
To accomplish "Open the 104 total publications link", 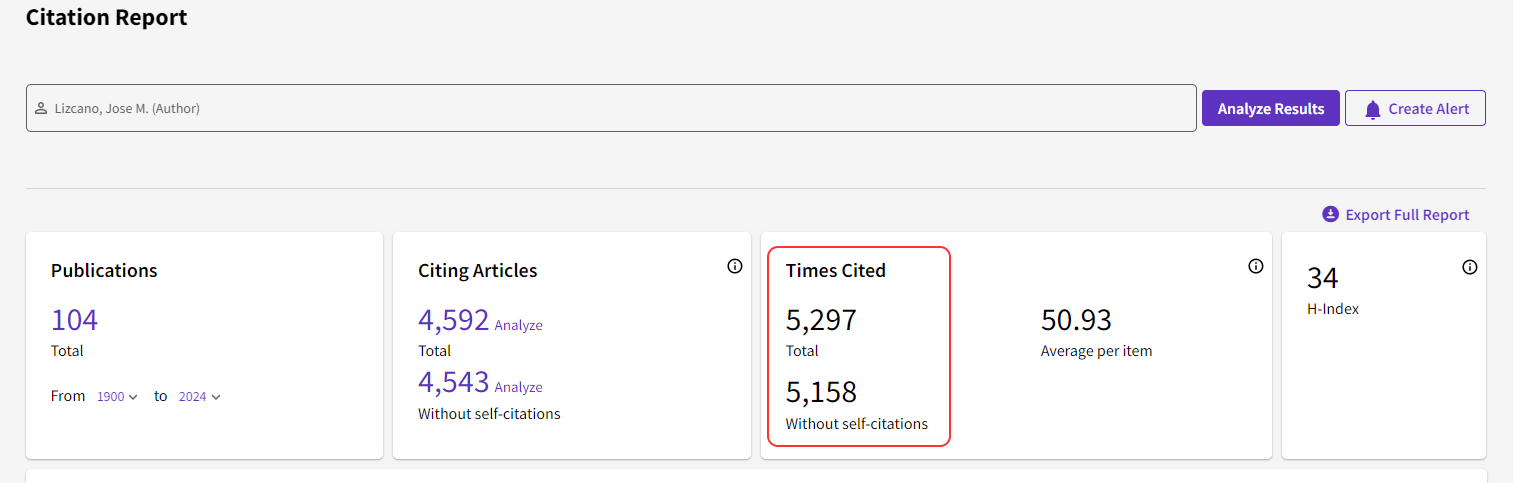I will (74, 320).
